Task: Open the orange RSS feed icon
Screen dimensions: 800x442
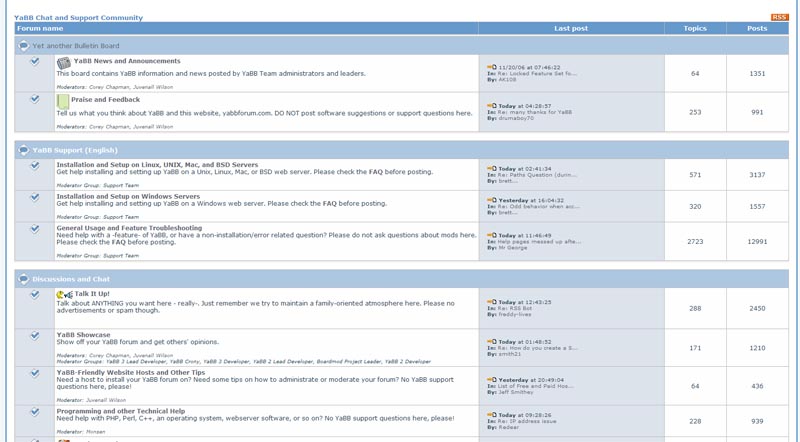Action: coord(780,17)
